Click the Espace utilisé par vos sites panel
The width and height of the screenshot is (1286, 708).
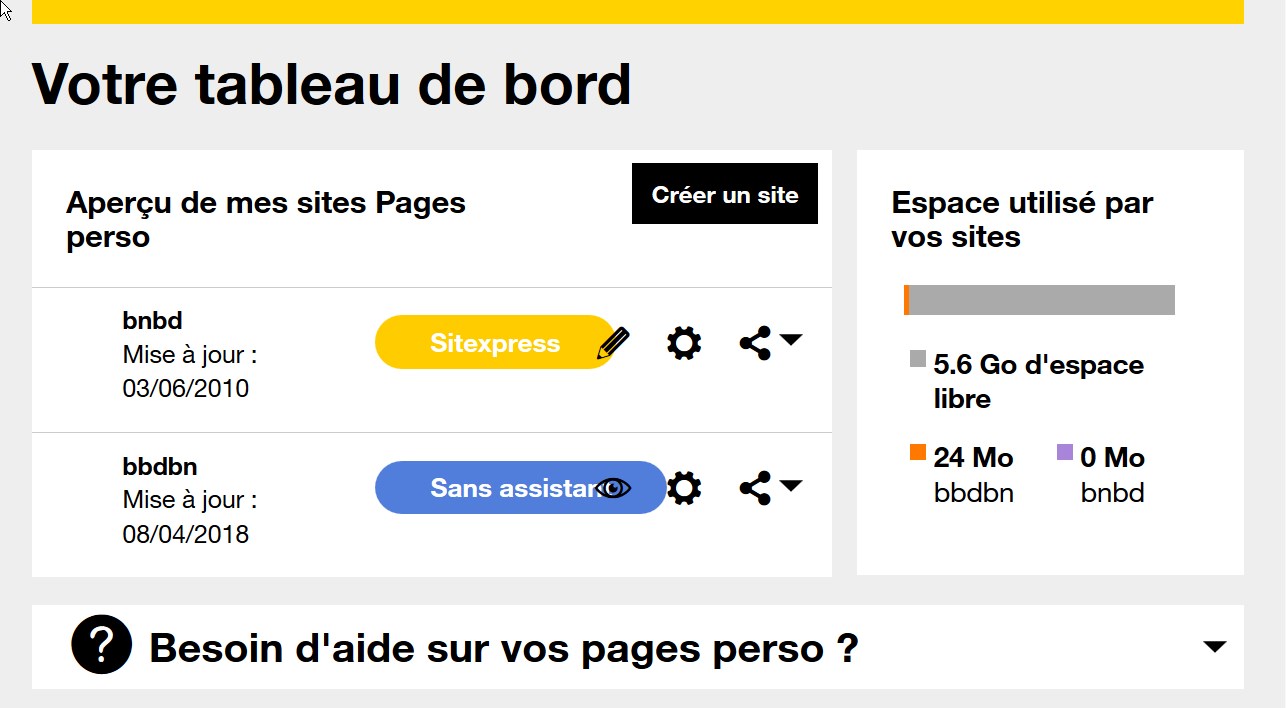click(x=1022, y=219)
